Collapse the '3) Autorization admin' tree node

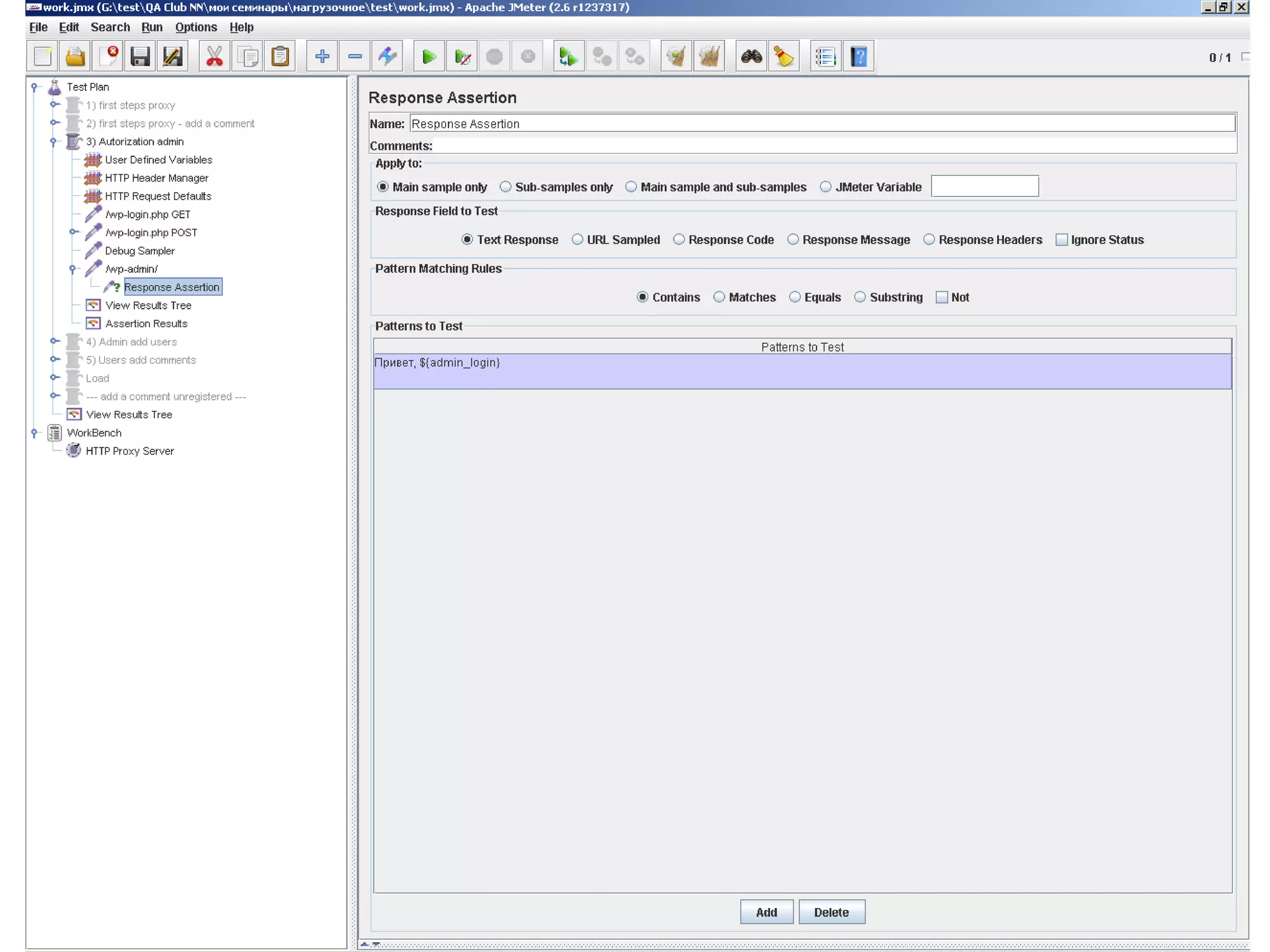pos(55,142)
